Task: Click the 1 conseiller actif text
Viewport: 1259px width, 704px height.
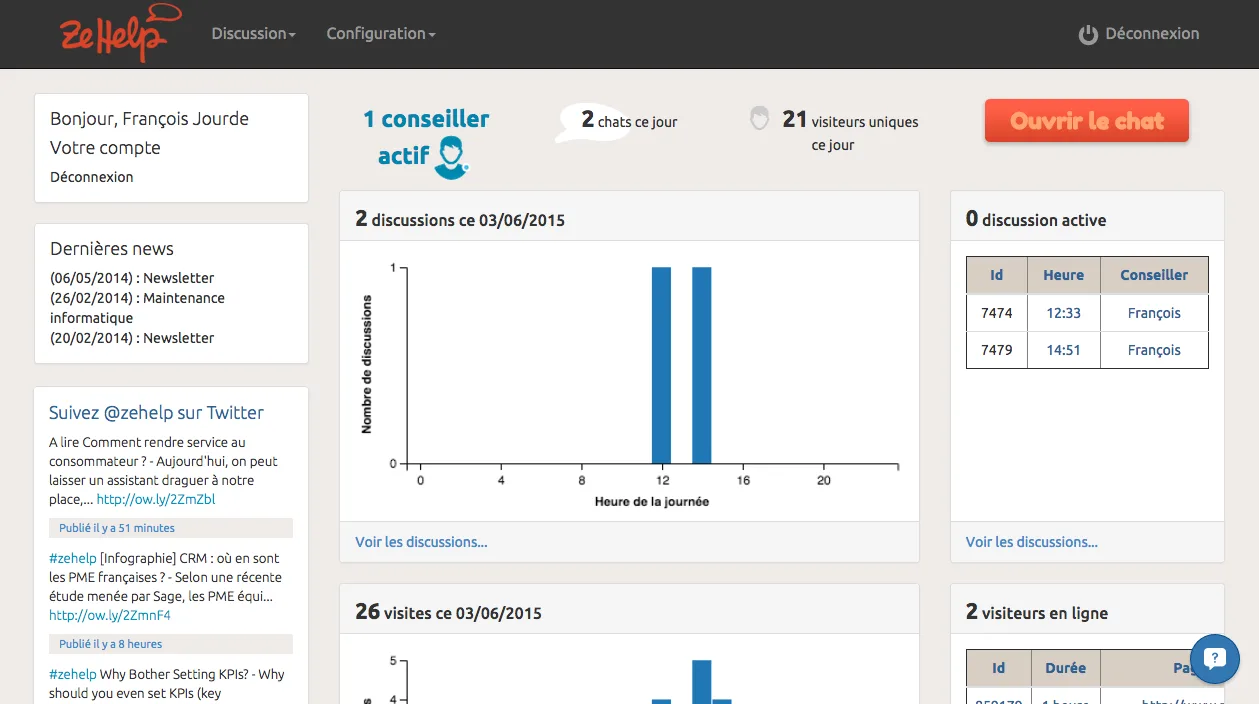Action: pos(425,137)
